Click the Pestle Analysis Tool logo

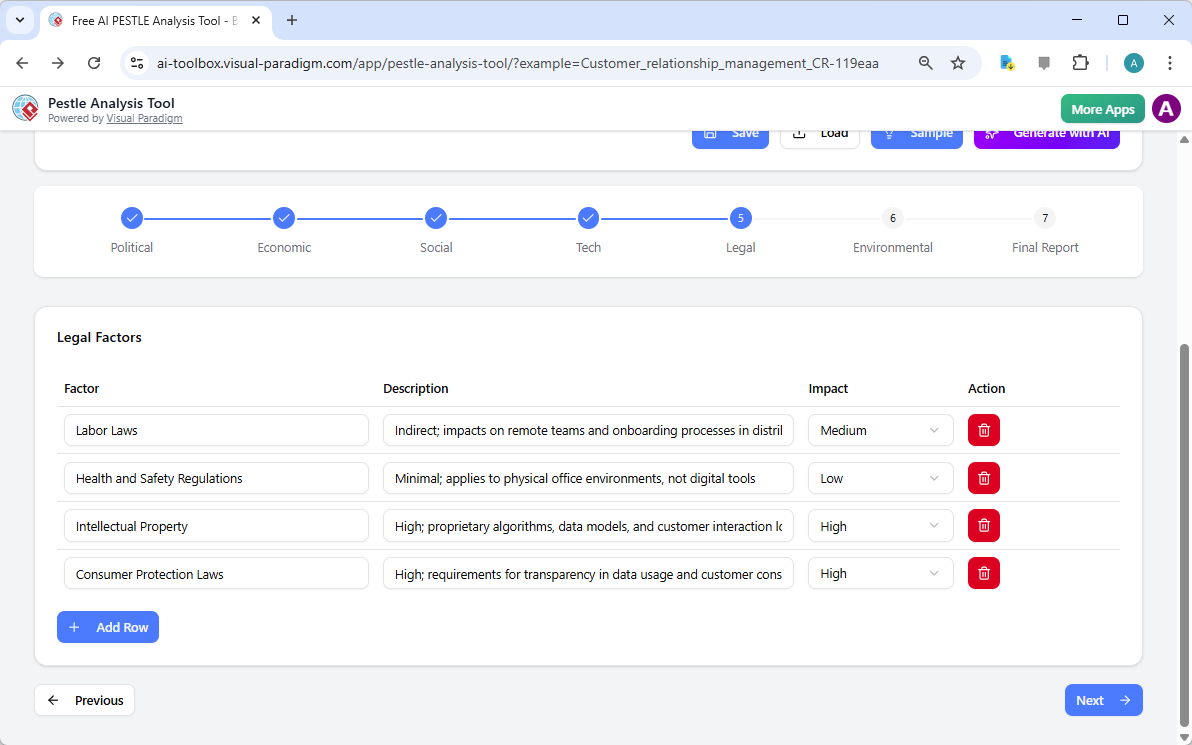pos(25,108)
